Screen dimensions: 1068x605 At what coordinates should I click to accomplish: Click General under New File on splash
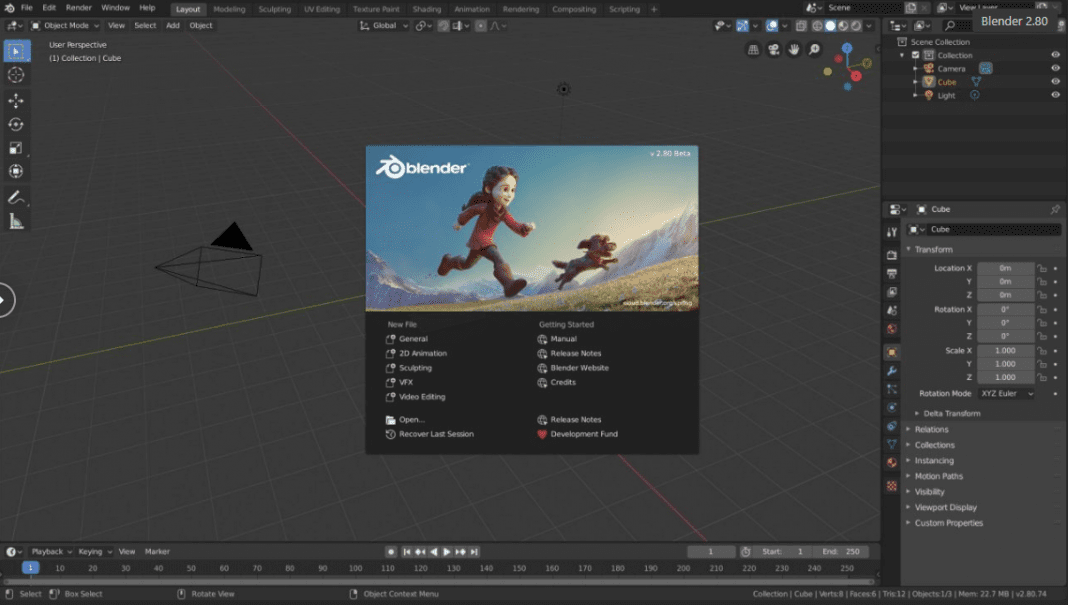click(414, 338)
